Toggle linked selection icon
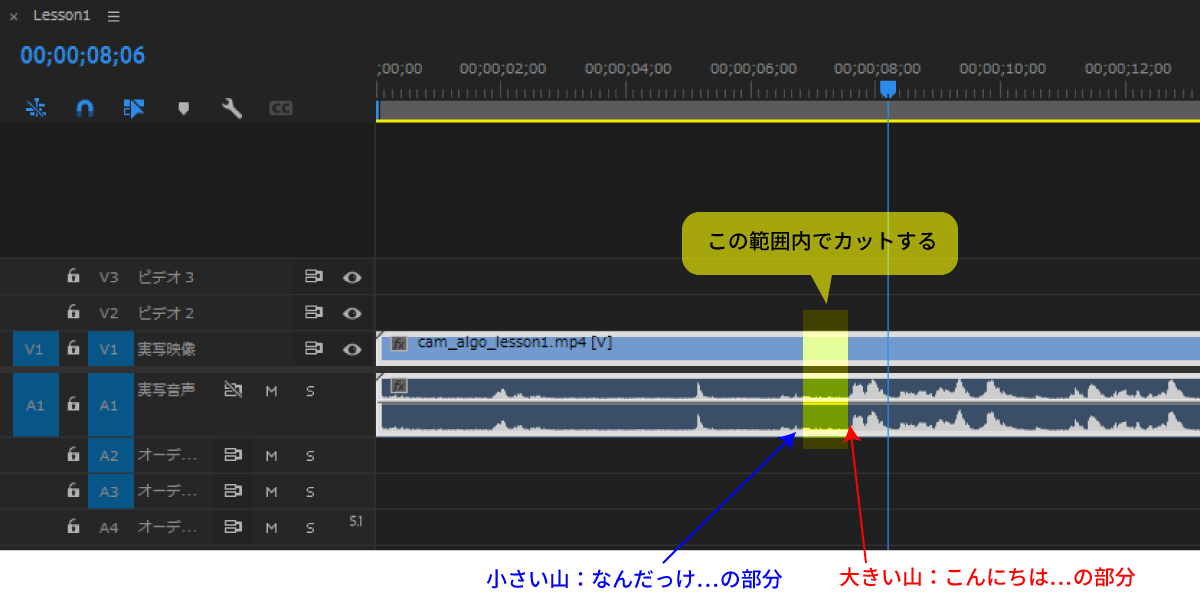 pyautogui.click(x=134, y=108)
